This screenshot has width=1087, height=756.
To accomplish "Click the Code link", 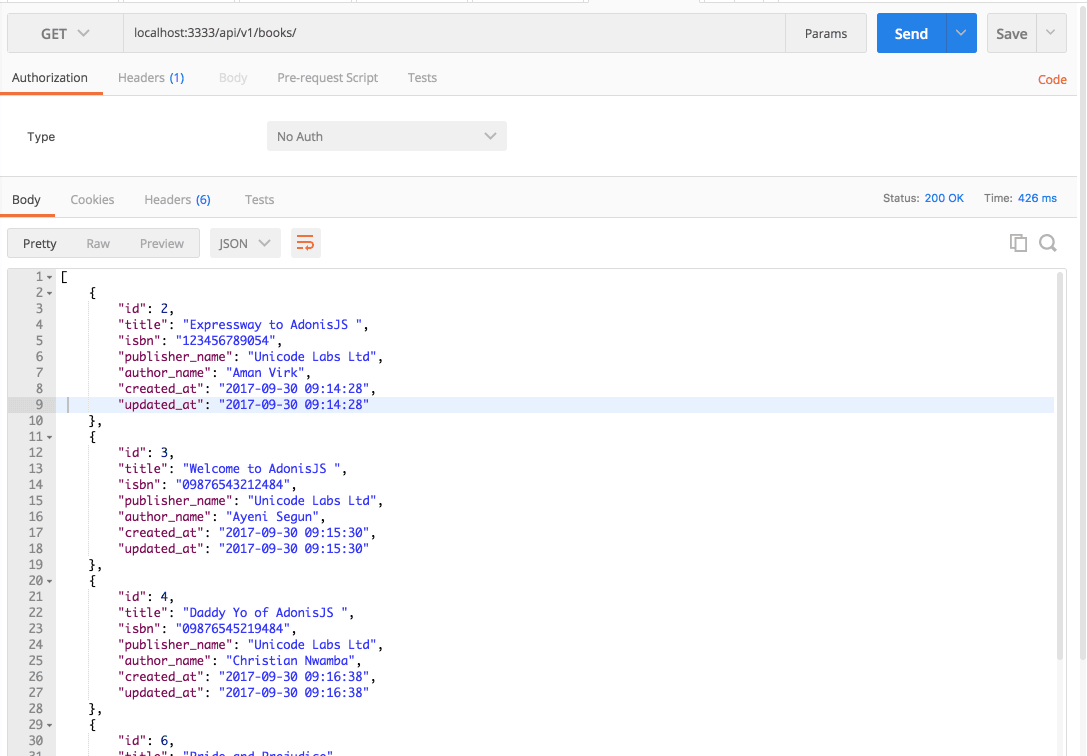I will tap(1052, 80).
